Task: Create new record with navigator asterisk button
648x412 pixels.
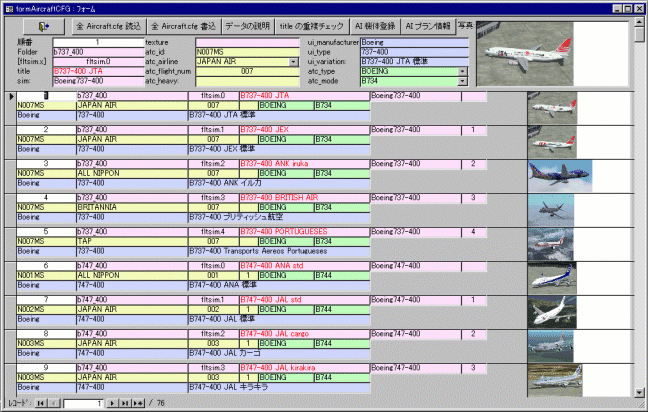Action: pos(140,403)
